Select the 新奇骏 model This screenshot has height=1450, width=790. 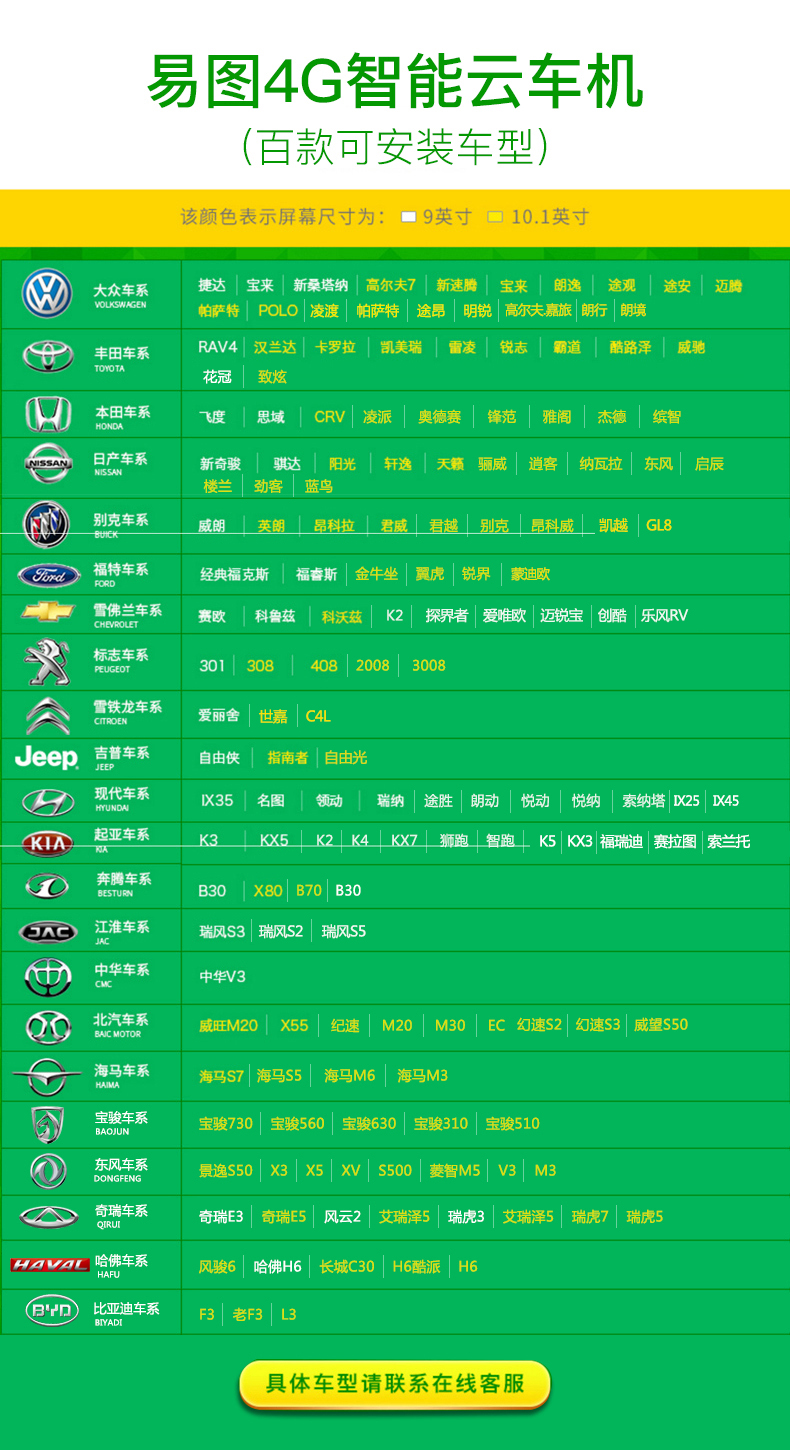220,464
